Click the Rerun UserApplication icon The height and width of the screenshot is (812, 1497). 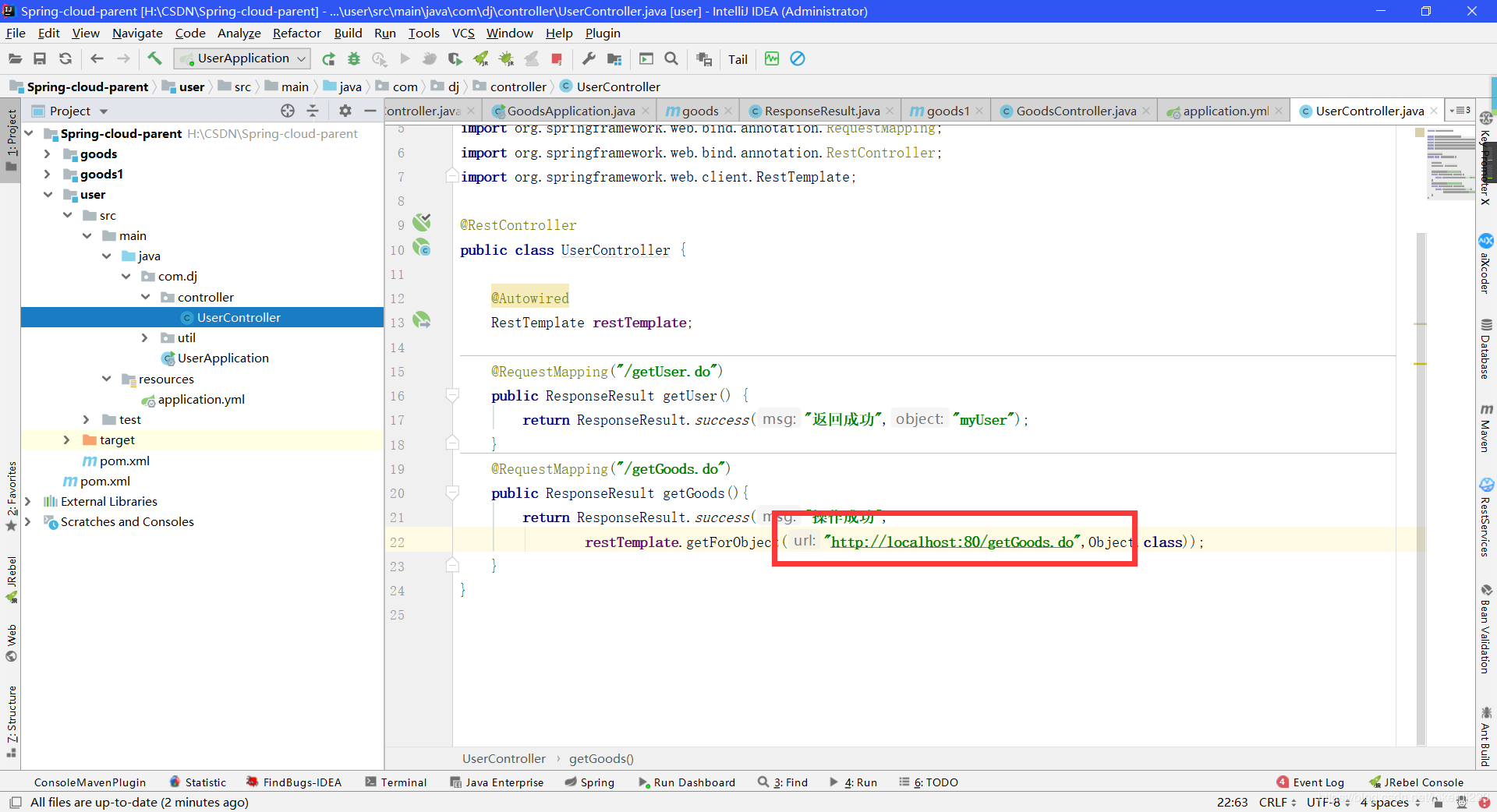click(328, 59)
